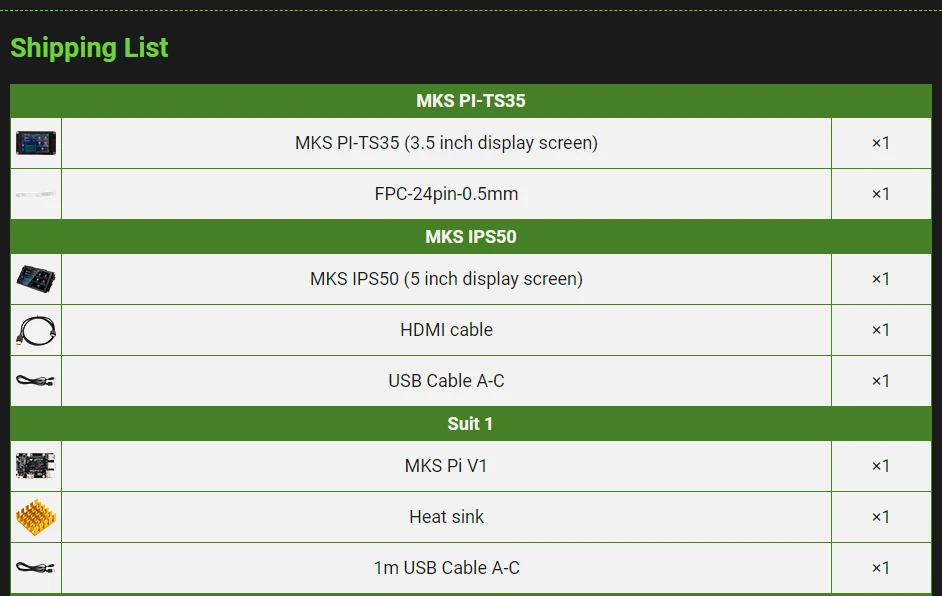The image size is (942, 596).
Task: Click the MKS PI-TS35 display thumbnail image
Action: click(36, 143)
